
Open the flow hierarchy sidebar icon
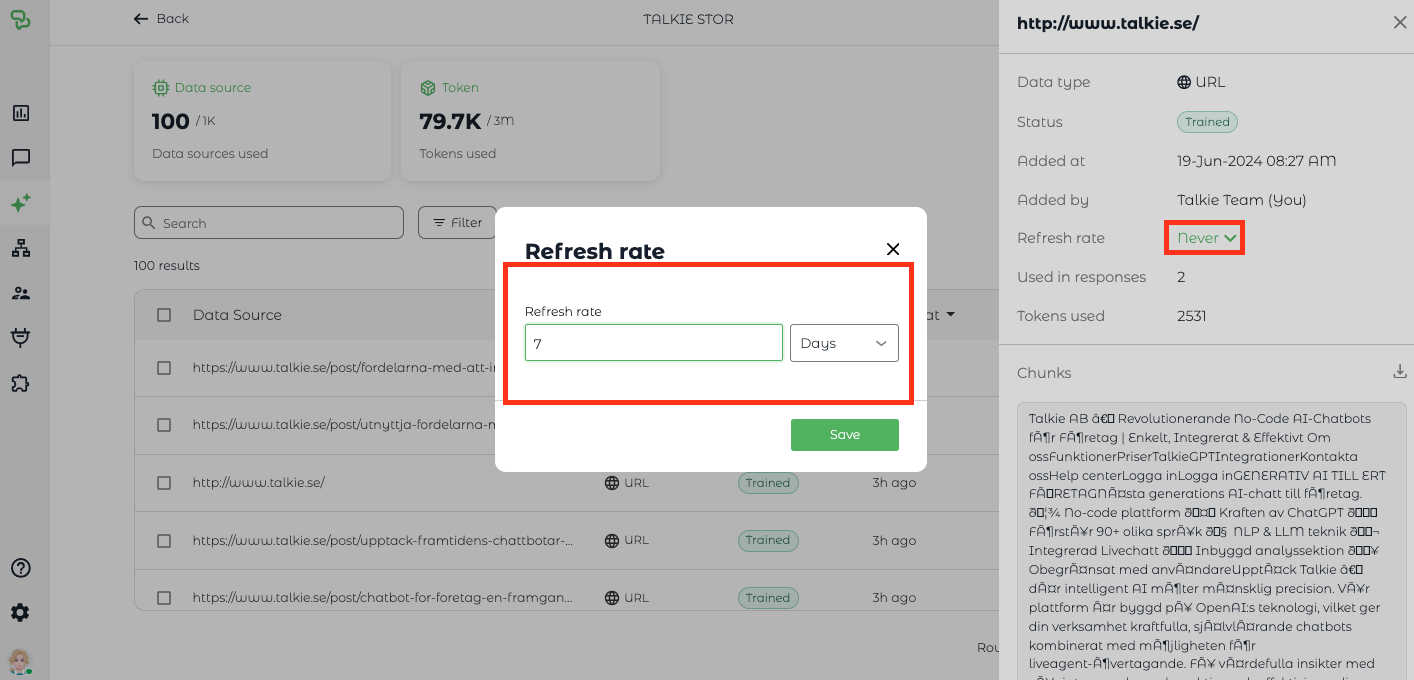[21, 248]
